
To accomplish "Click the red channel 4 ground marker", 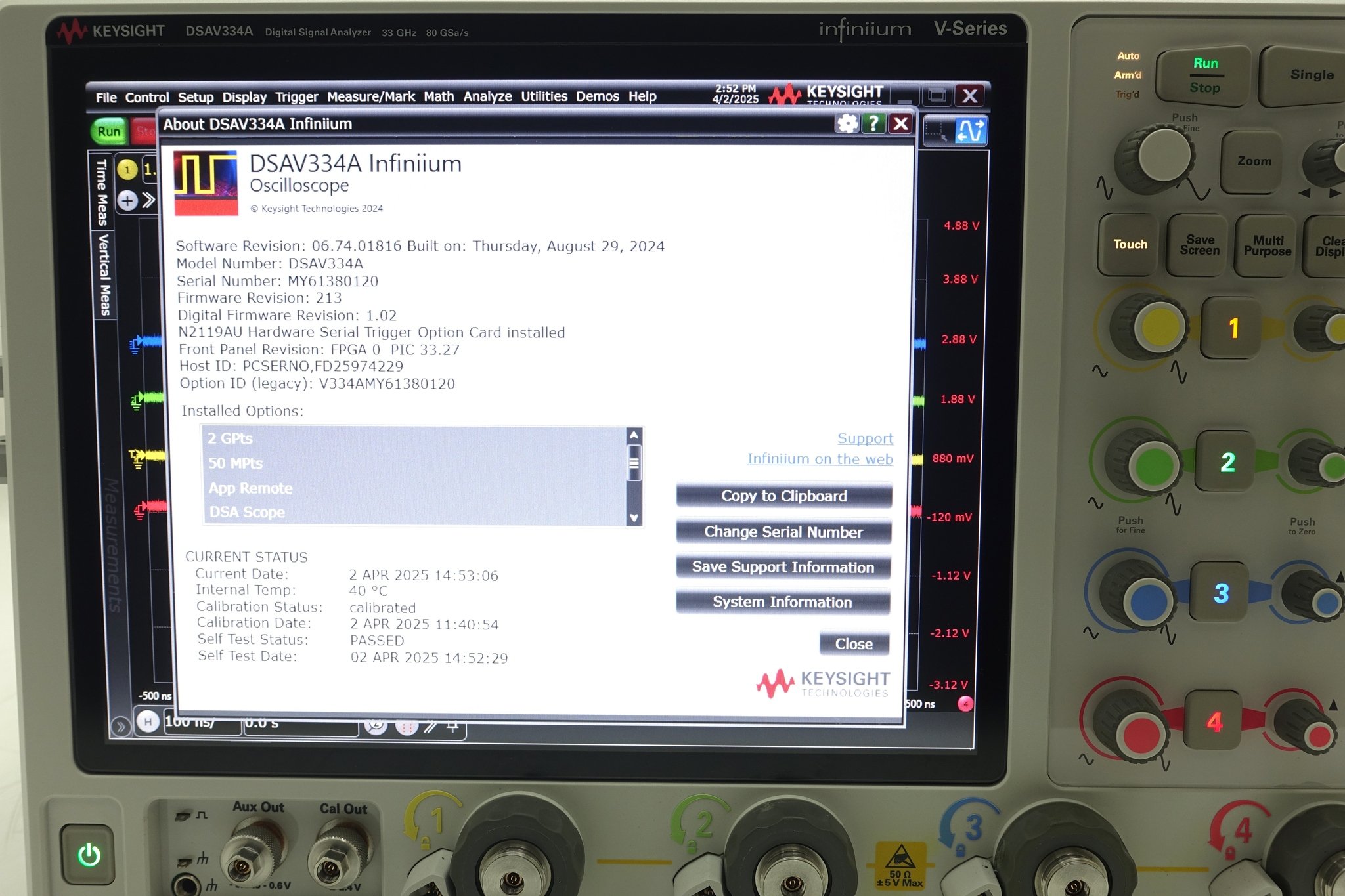I will pyautogui.click(x=140, y=511).
